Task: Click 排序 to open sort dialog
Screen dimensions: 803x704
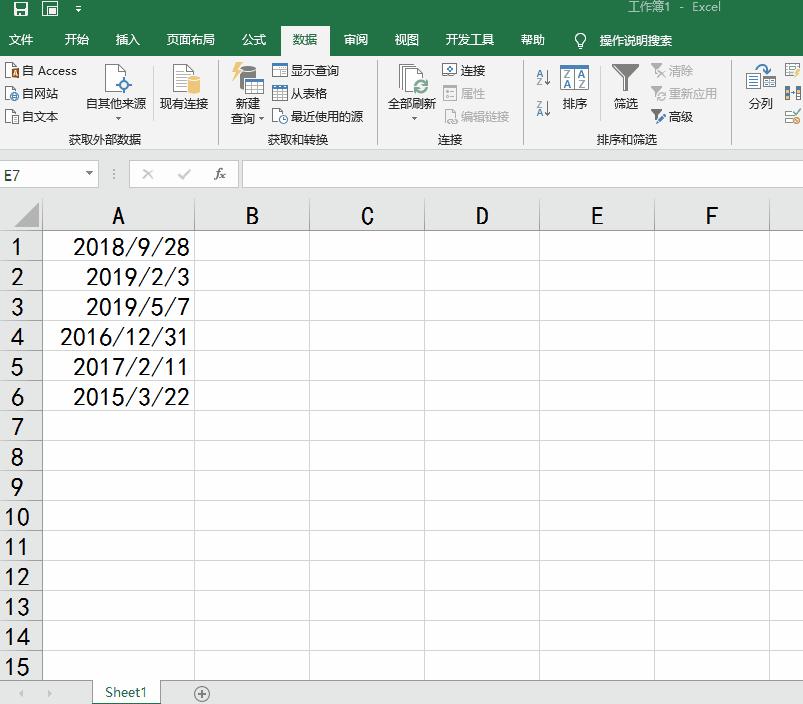Action: coord(577,92)
